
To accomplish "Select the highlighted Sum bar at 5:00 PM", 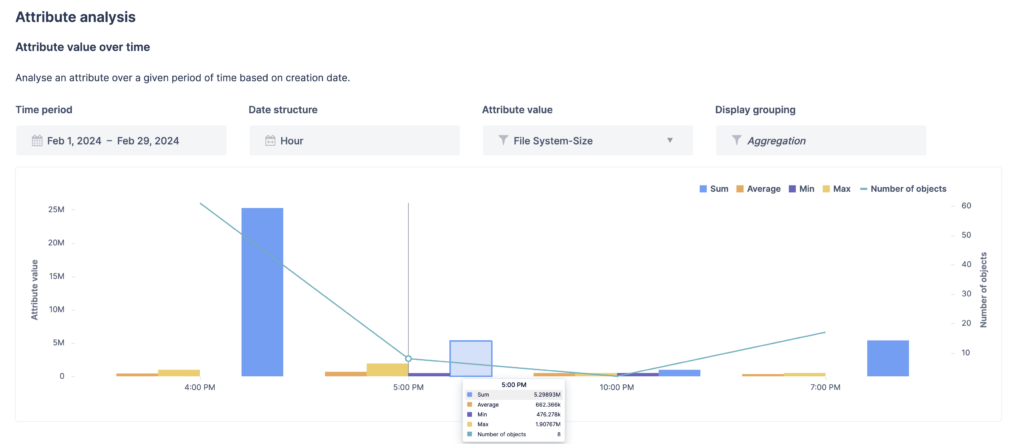I will pos(470,358).
